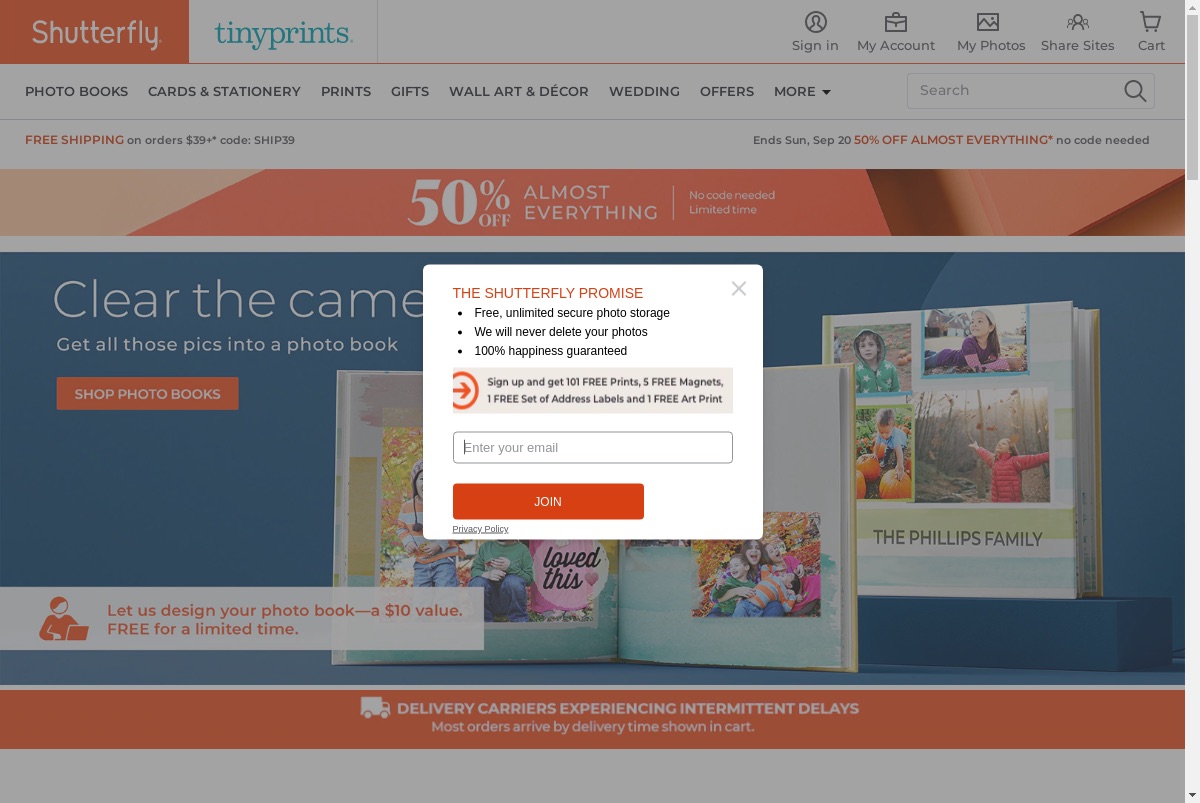Close the Shutterfly Promise popup
1200x803 pixels.
click(739, 288)
